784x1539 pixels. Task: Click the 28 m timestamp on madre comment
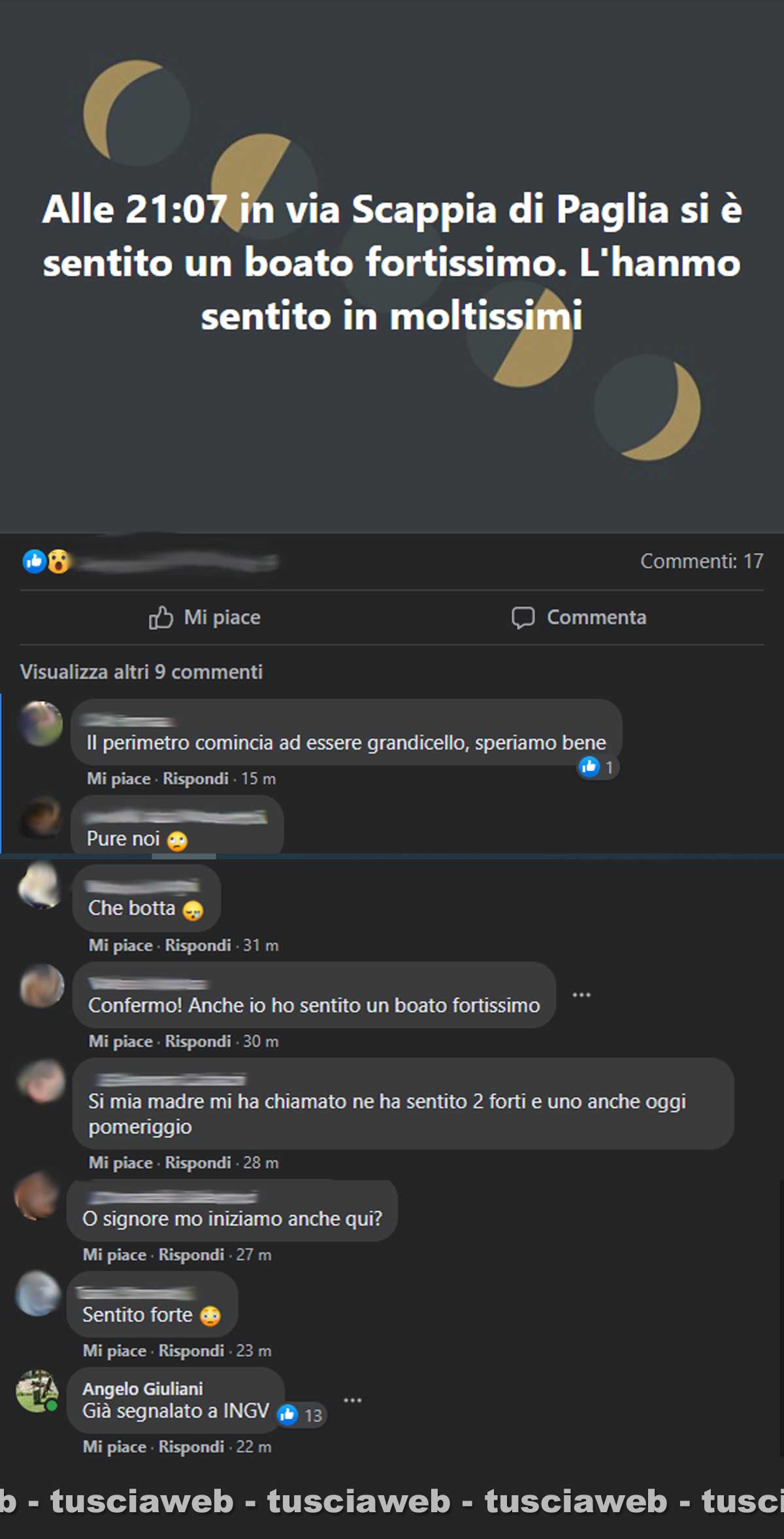click(x=261, y=1163)
